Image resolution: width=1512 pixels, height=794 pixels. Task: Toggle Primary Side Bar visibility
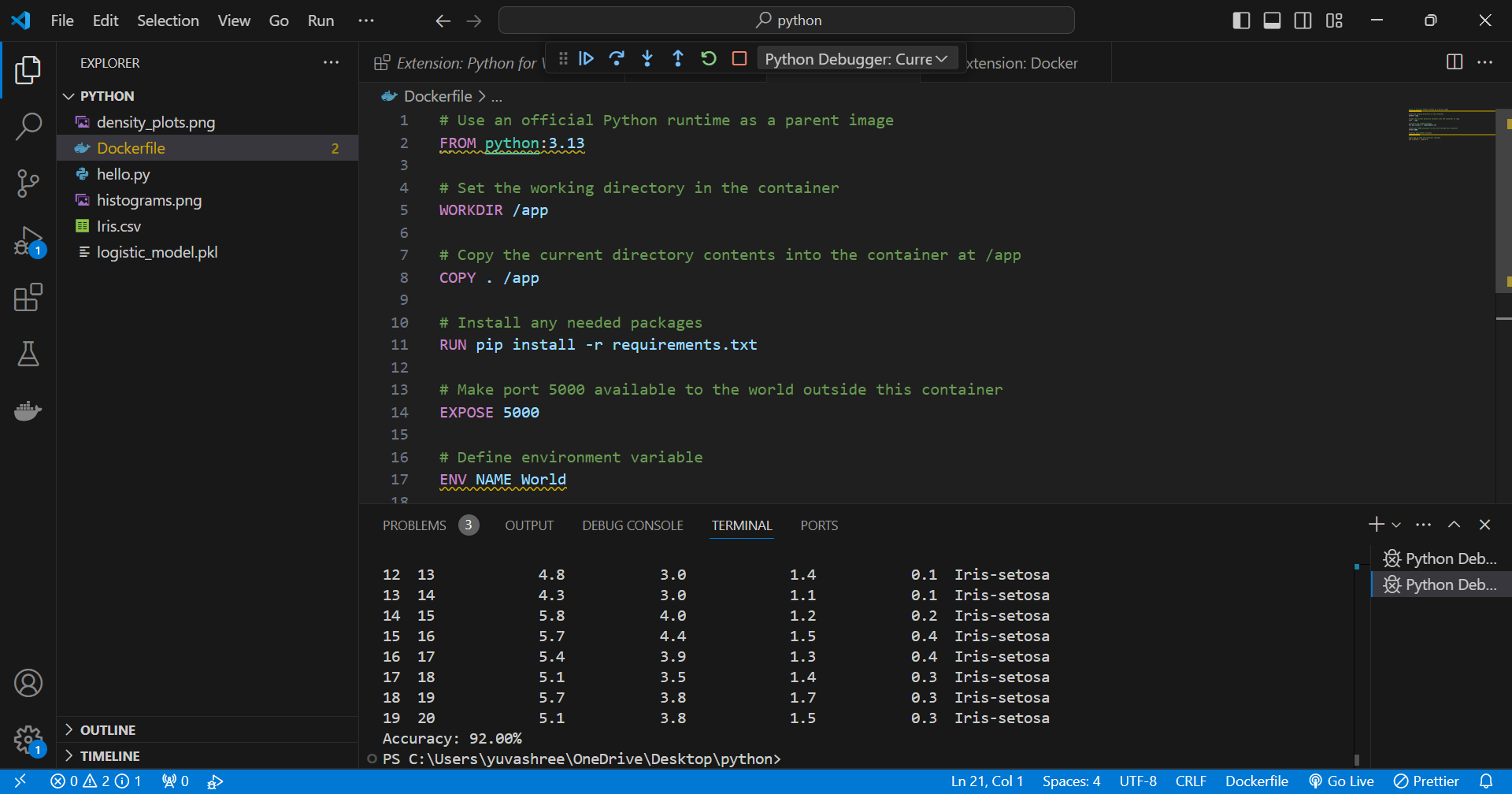tap(1241, 20)
